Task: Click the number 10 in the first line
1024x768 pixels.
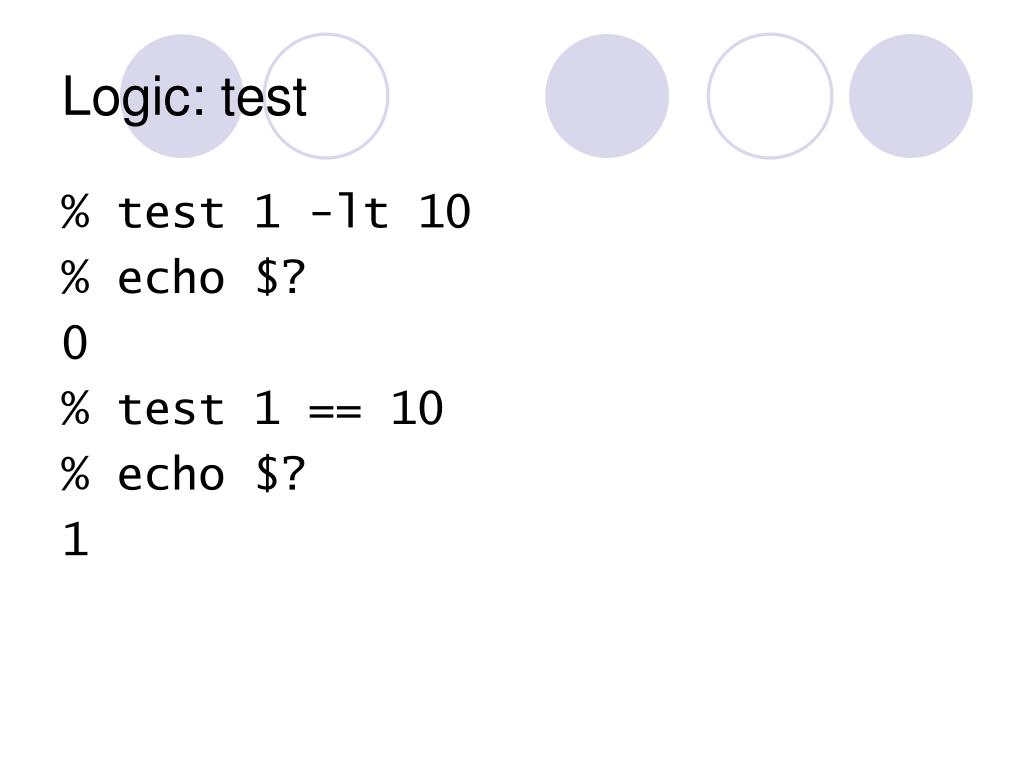Action: 444,212
